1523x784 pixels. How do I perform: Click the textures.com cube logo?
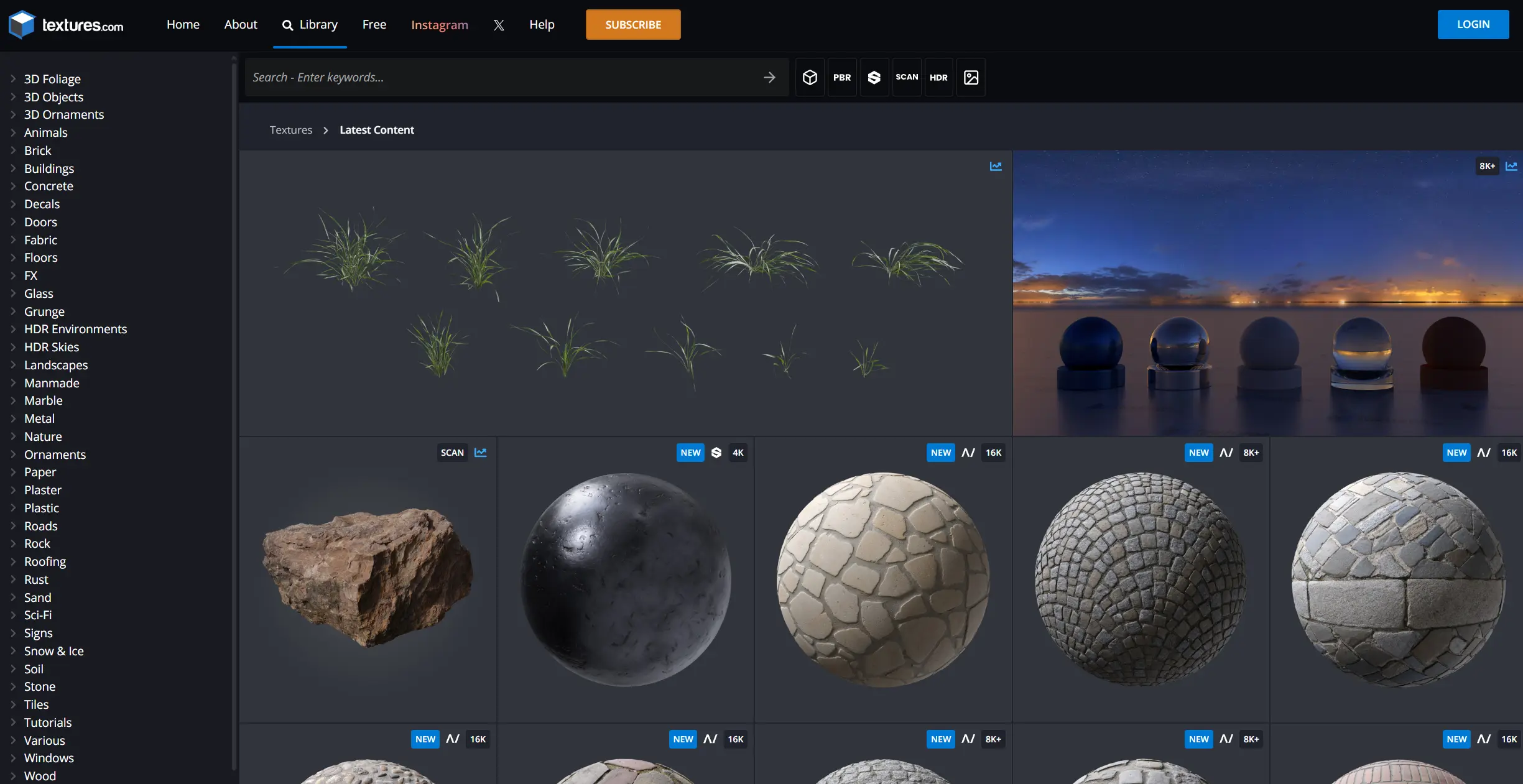(22, 25)
